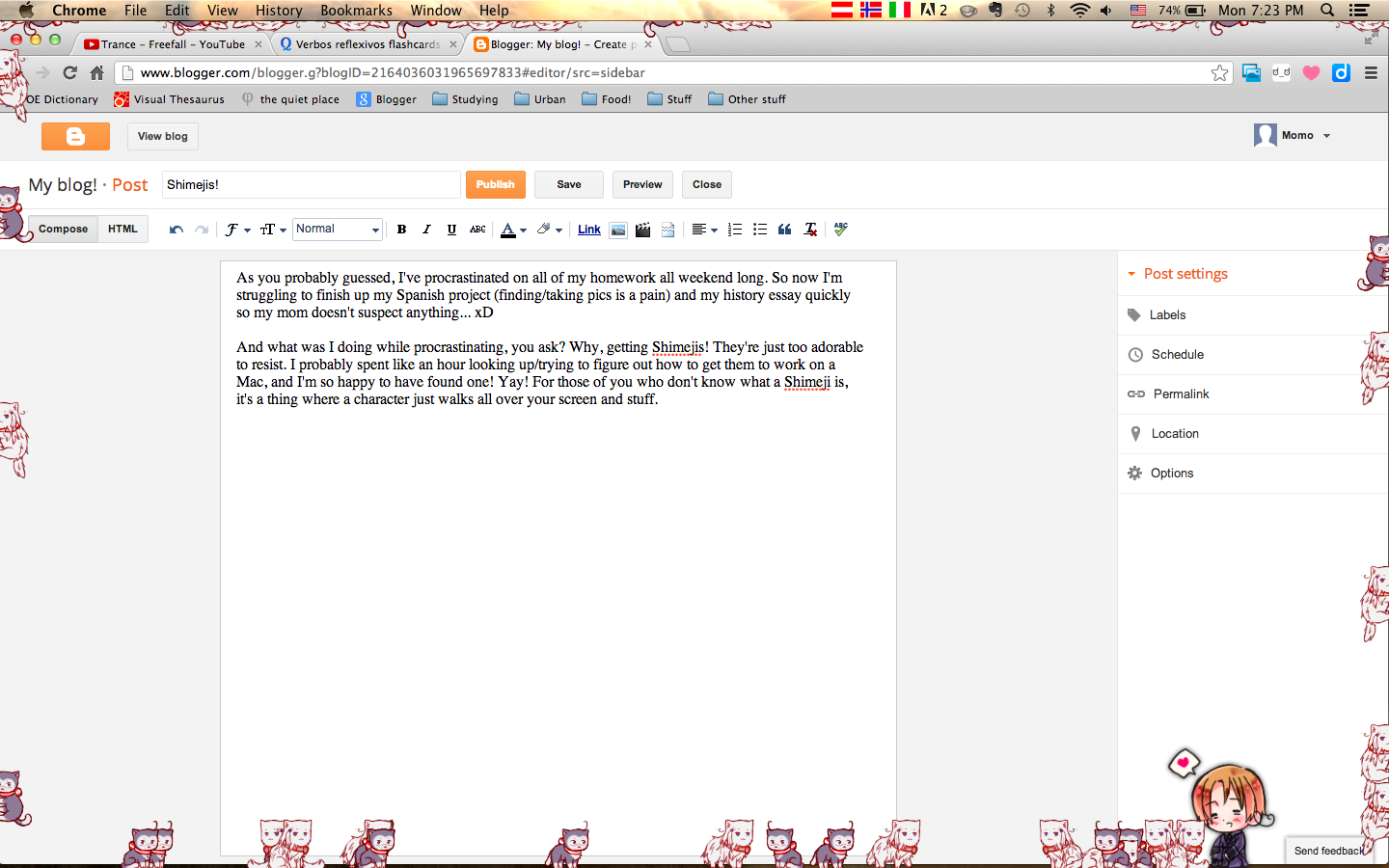Save the post draft

coord(569,185)
